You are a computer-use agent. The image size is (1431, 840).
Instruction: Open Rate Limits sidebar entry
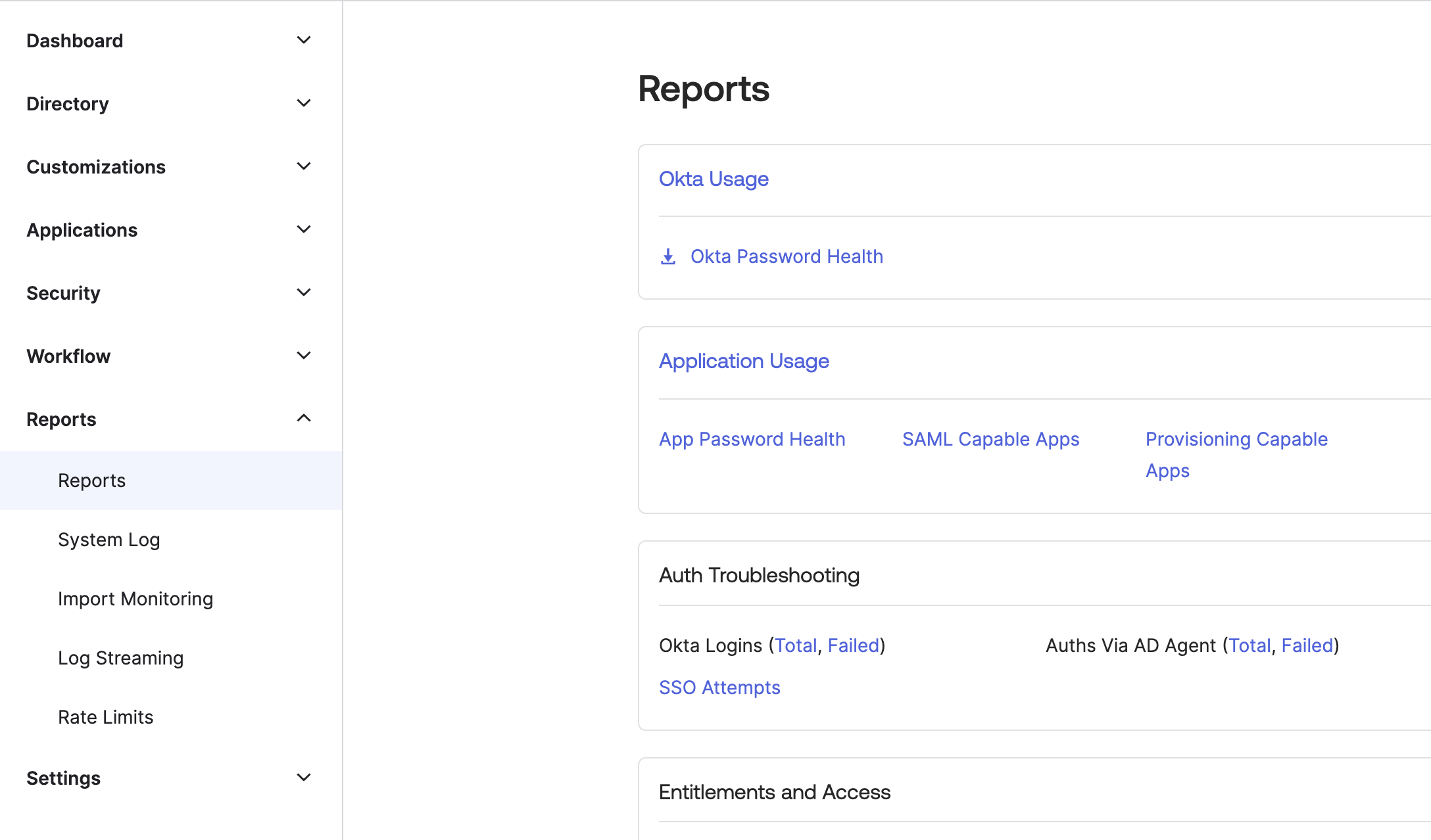pyautogui.click(x=105, y=717)
